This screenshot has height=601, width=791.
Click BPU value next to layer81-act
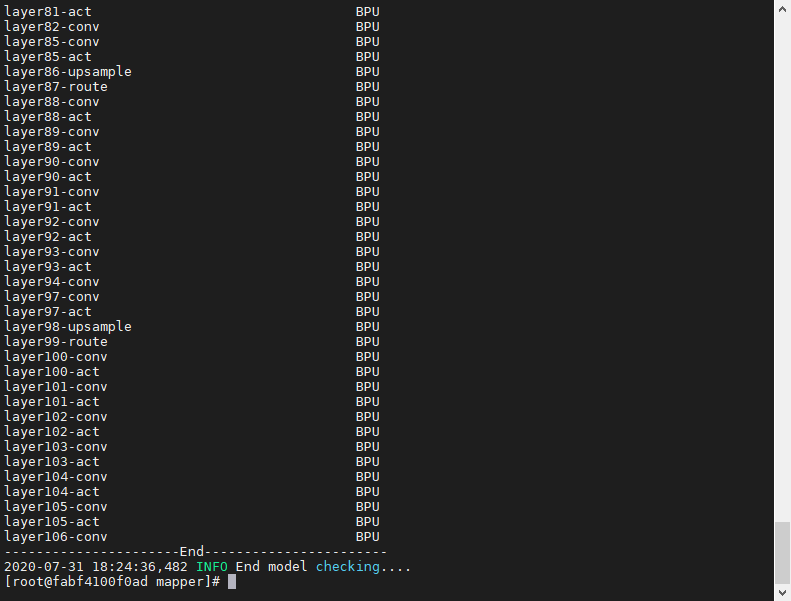pos(367,12)
